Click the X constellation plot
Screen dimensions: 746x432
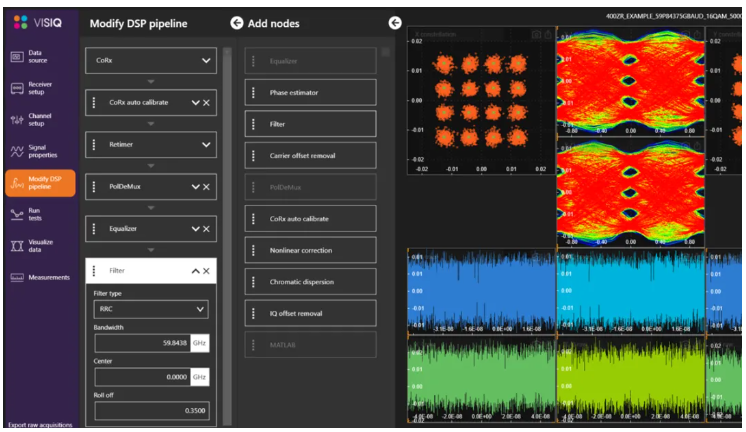pos(481,101)
